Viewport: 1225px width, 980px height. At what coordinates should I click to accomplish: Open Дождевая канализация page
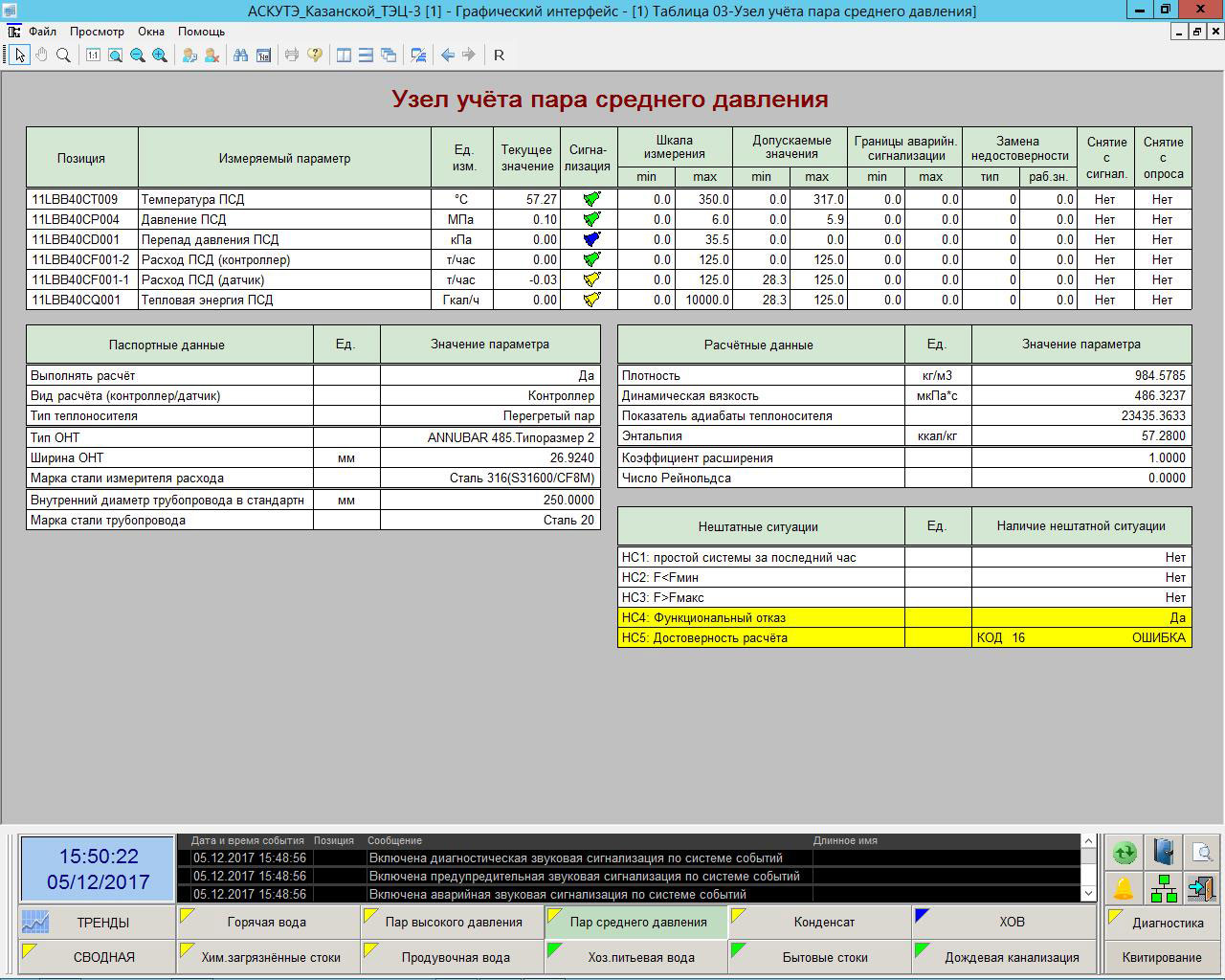1004,957
